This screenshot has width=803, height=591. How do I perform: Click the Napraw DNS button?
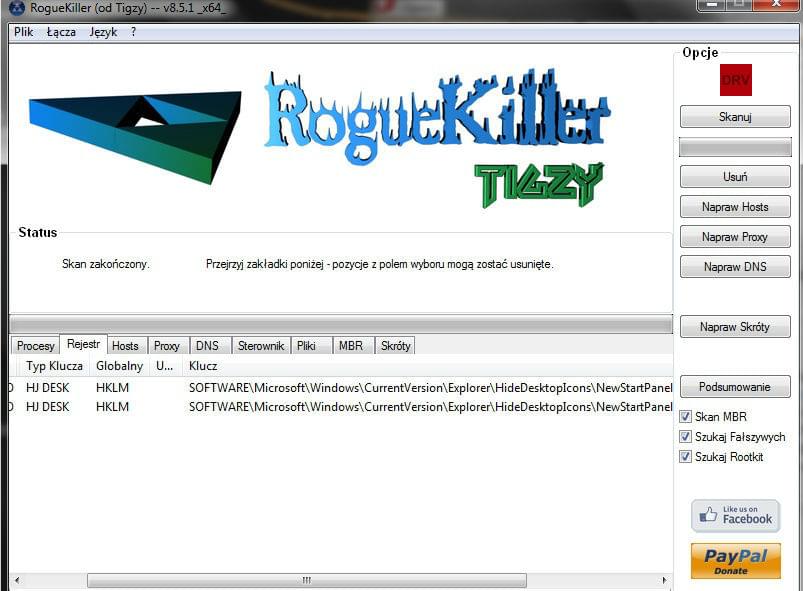click(735, 266)
